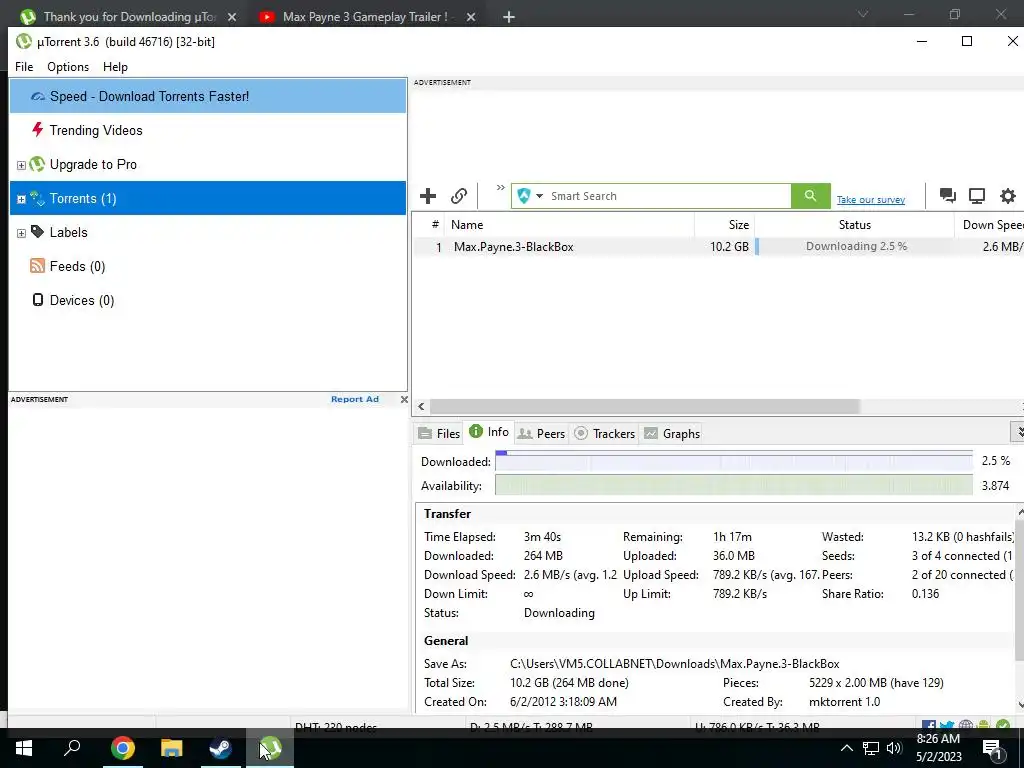Switch to the Files tab

click(x=439, y=434)
